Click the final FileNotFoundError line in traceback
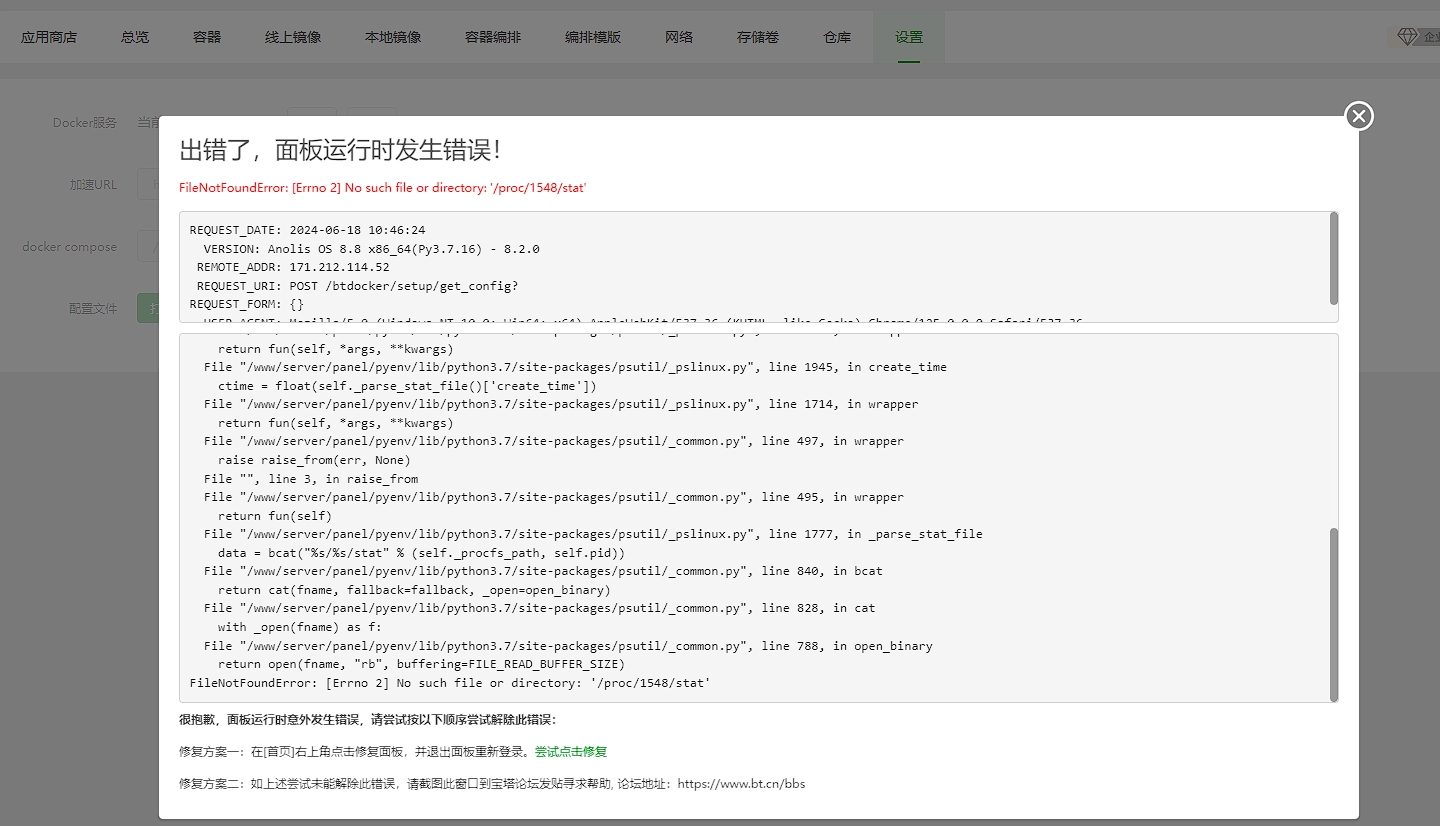 (450, 683)
